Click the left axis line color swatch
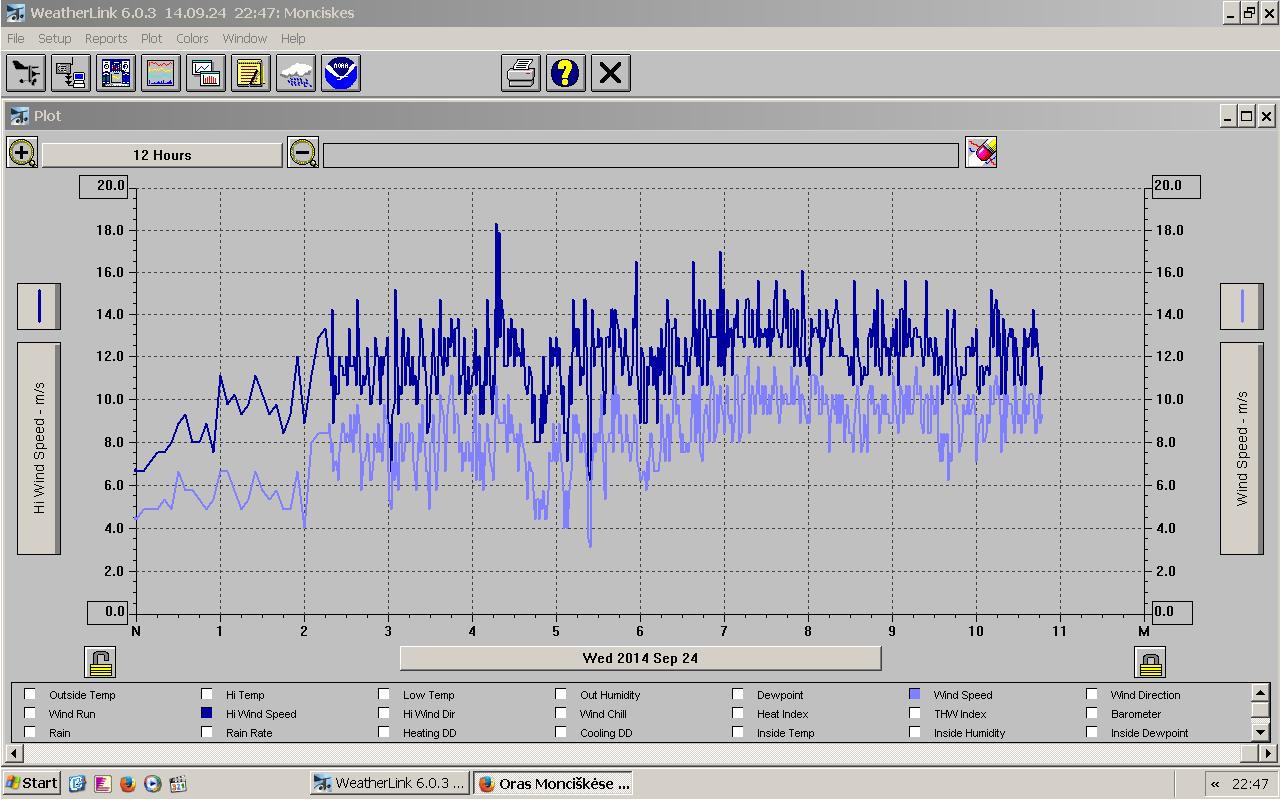The height and width of the screenshot is (800, 1280). (39, 305)
